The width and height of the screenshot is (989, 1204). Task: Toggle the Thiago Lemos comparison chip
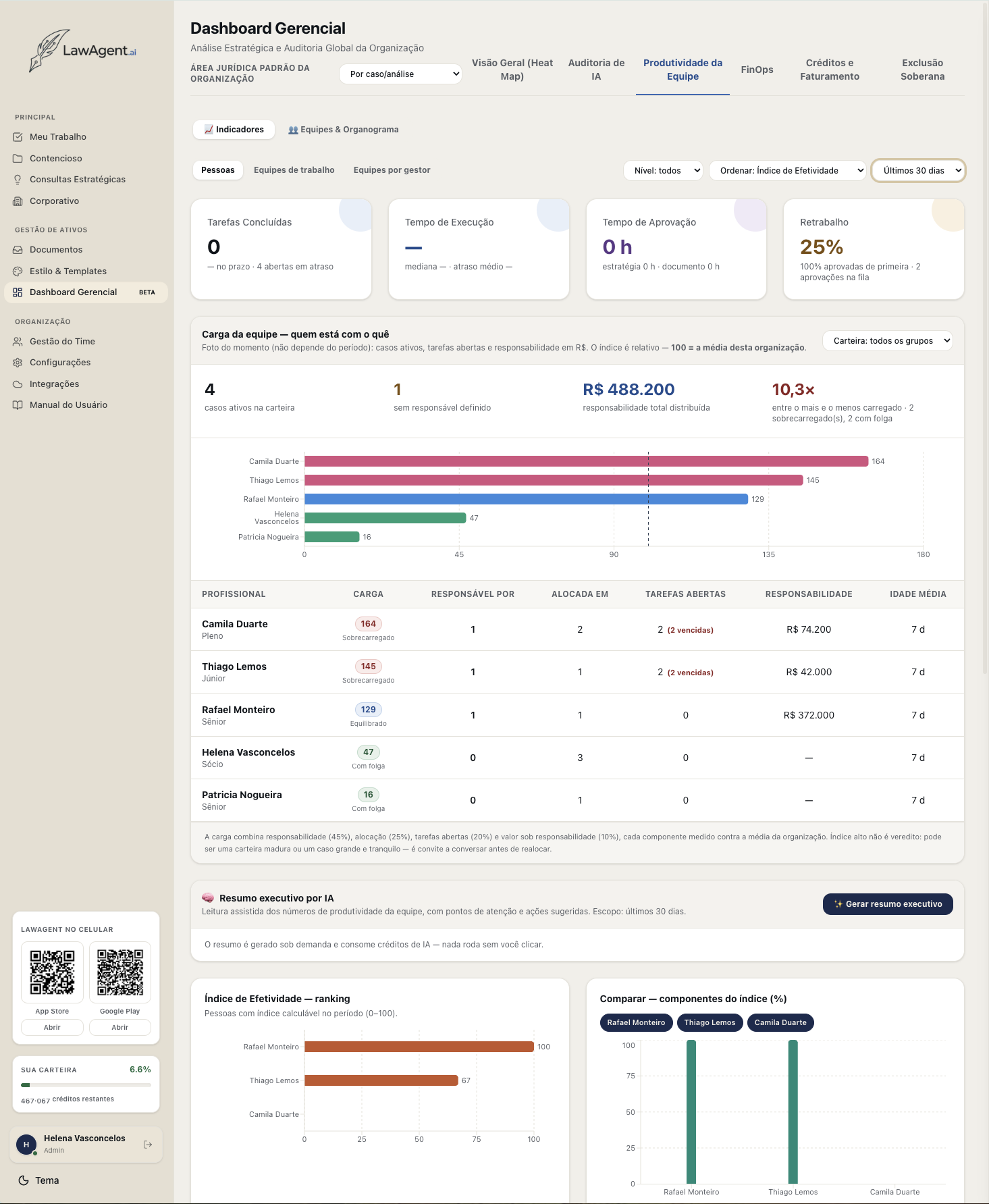[710, 1022]
